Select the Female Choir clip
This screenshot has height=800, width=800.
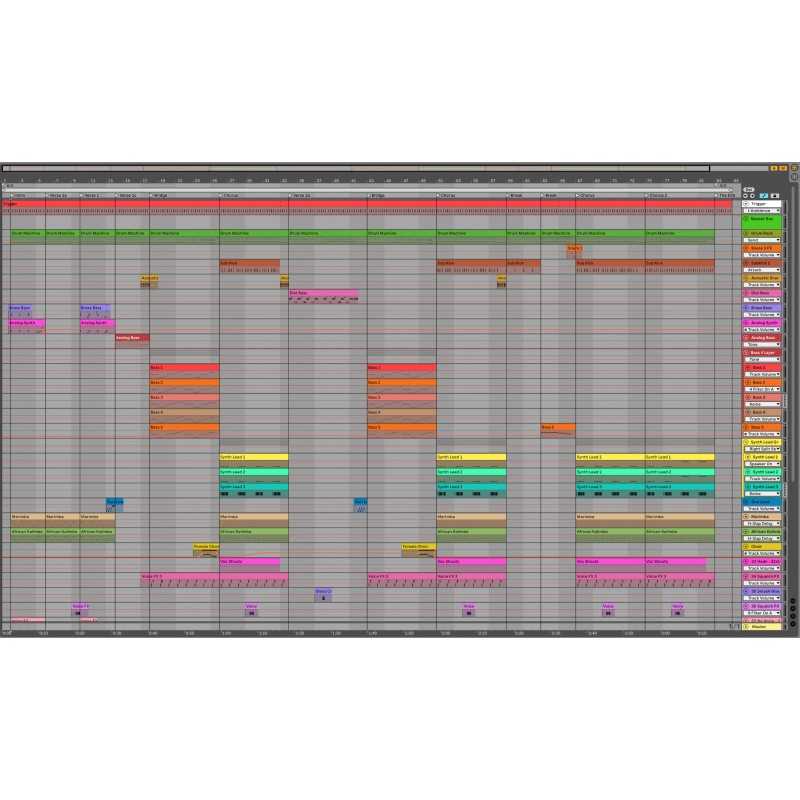205,547
